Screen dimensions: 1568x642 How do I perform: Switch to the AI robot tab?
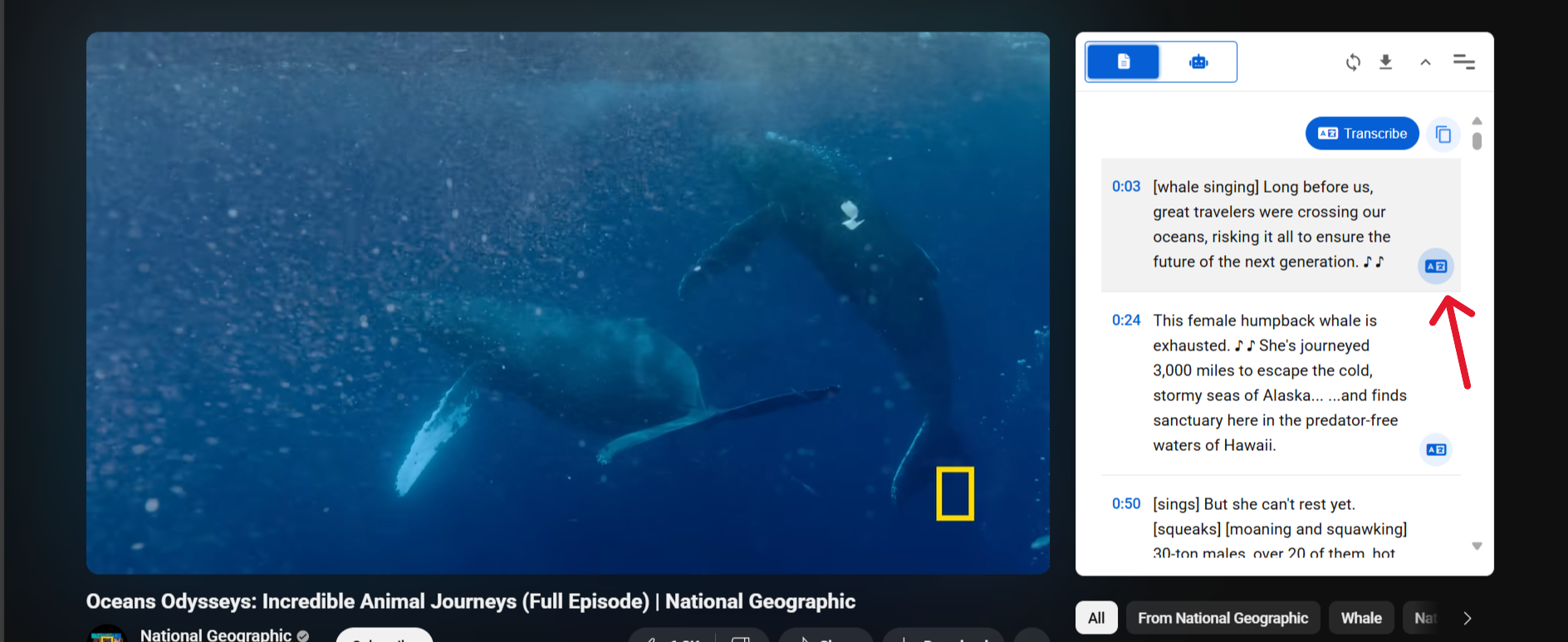[1198, 61]
